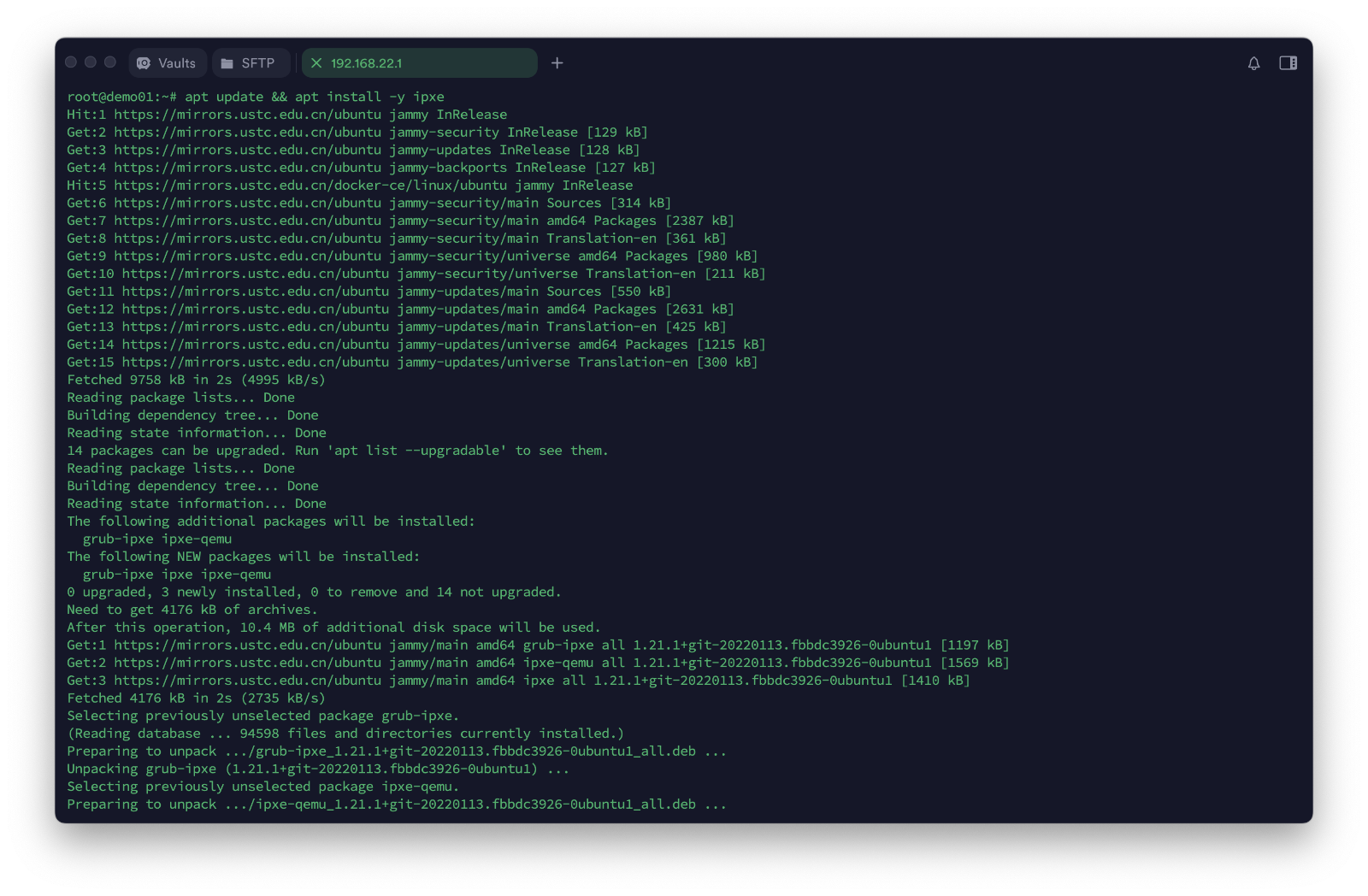The height and width of the screenshot is (896, 1368).
Task: Click the Vaults safe icon
Action: pyautogui.click(x=144, y=63)
